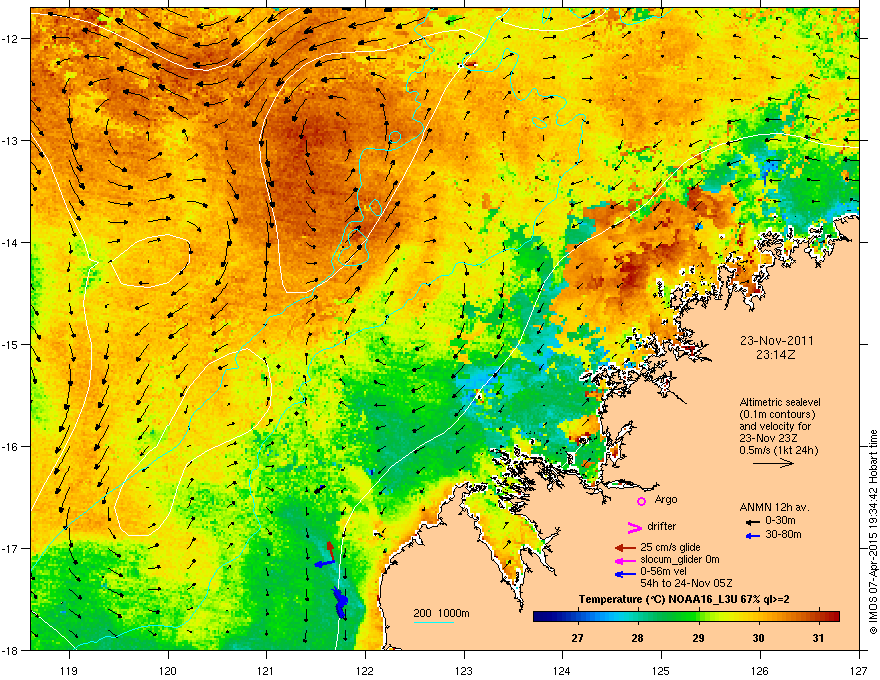
Task: Click the temperature color bar at 31
Action: click(819, 617)
